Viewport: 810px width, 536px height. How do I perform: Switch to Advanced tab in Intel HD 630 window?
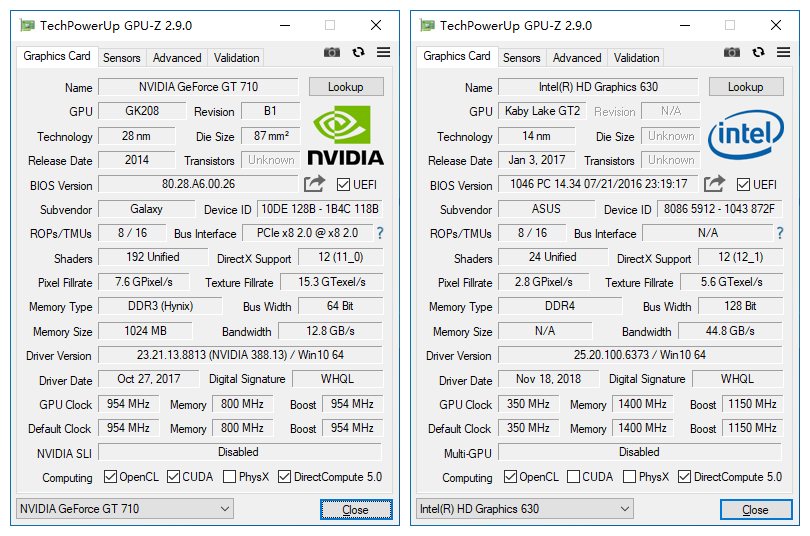[x=577, y=58]
